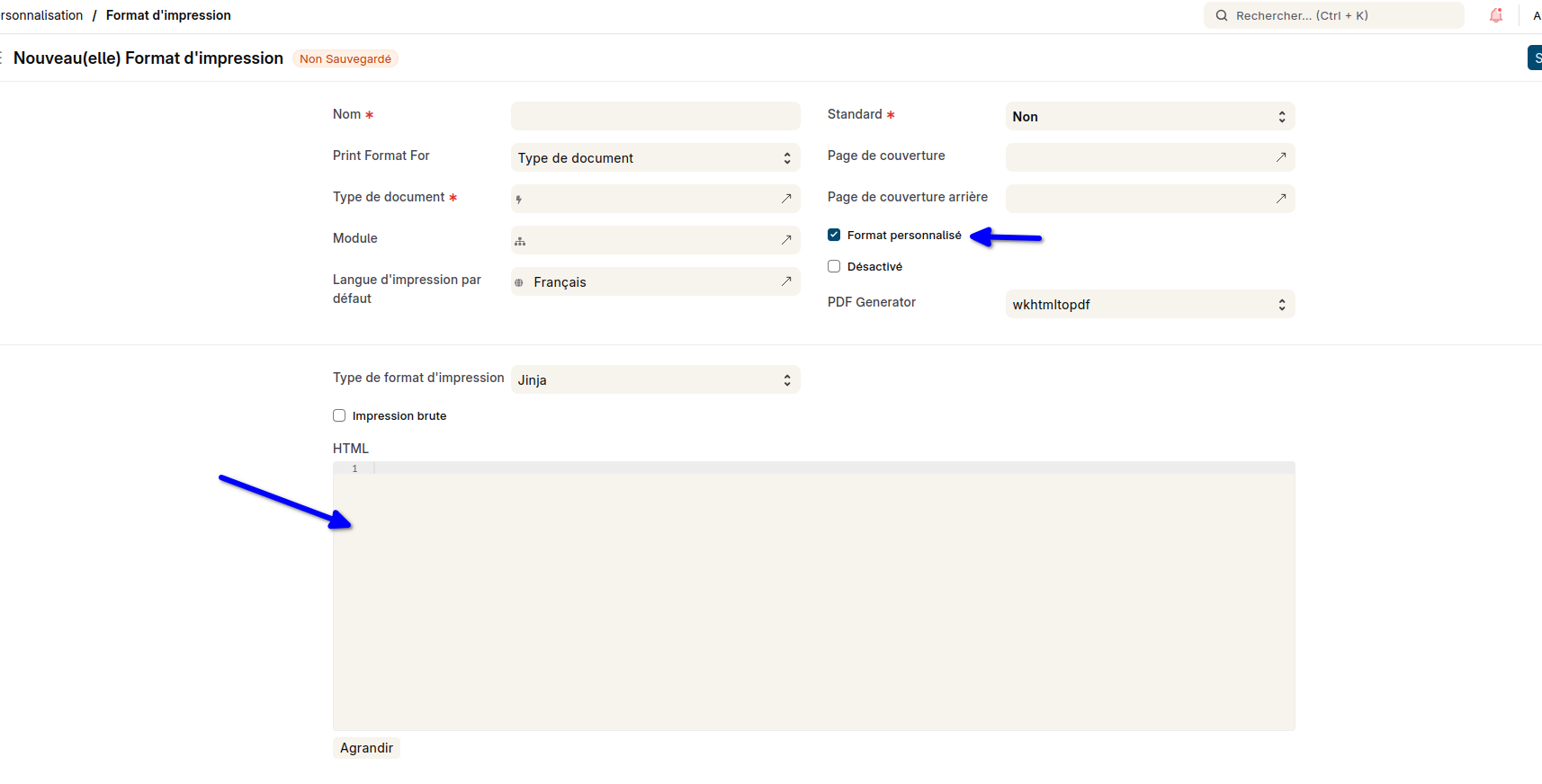
Task: Click the search magnifier icon
Action: coord(1221,15)
